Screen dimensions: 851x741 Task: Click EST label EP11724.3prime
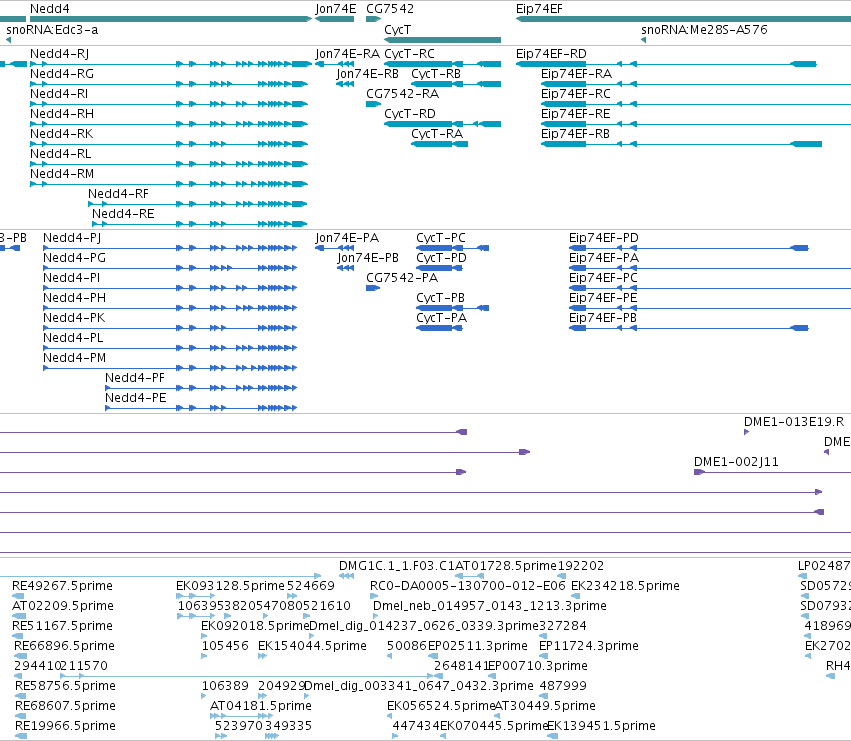coord(588,646)
